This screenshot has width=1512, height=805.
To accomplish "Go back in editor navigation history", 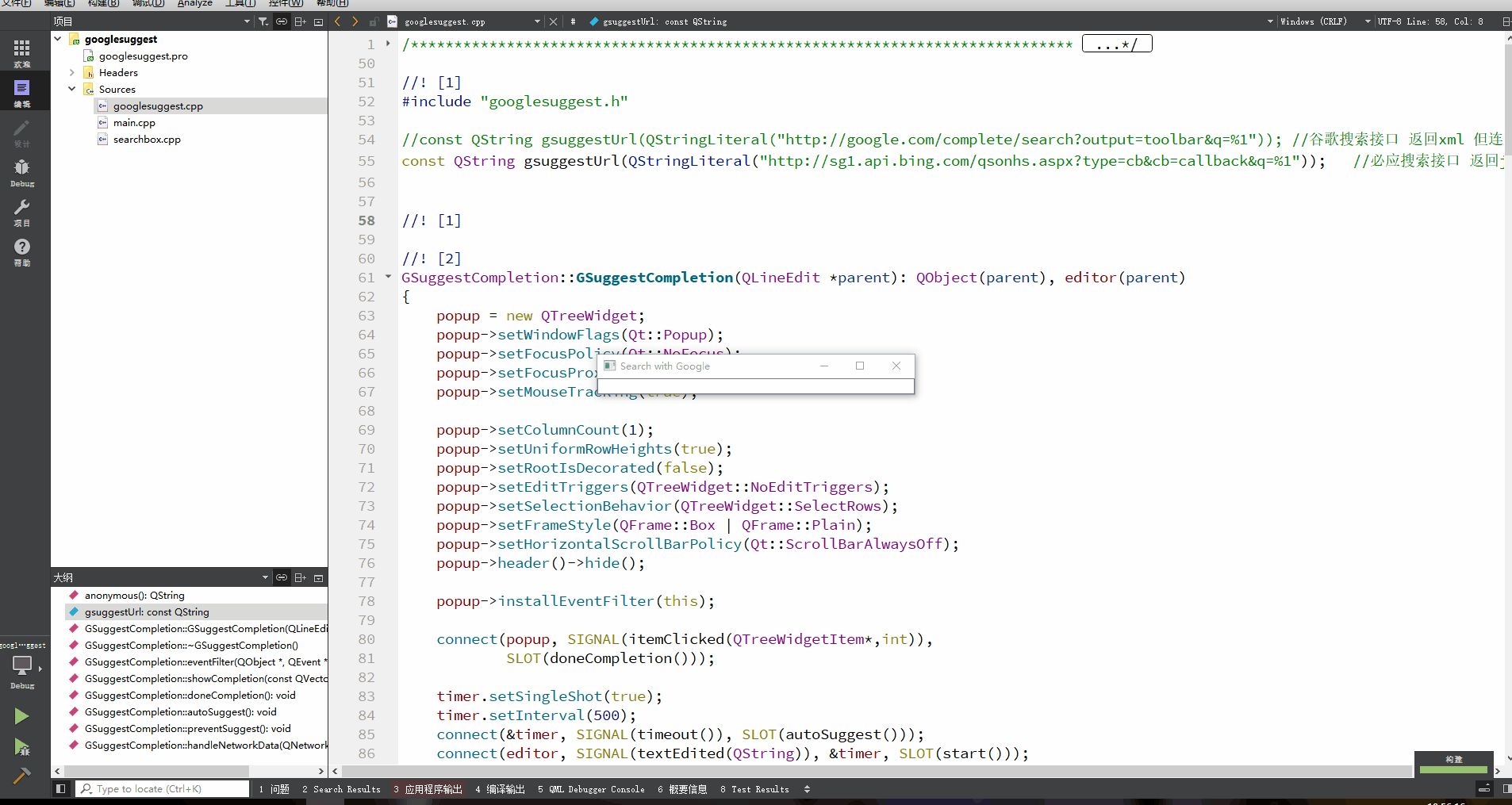I will (337, 21).
